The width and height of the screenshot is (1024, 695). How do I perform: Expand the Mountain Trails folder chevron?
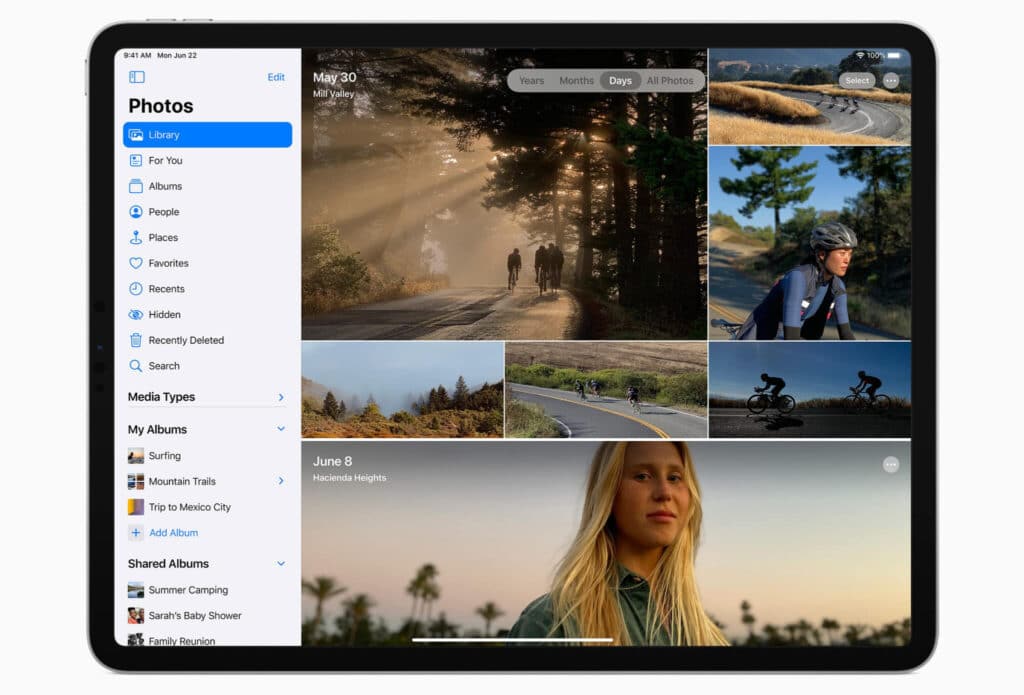(281, 481)
